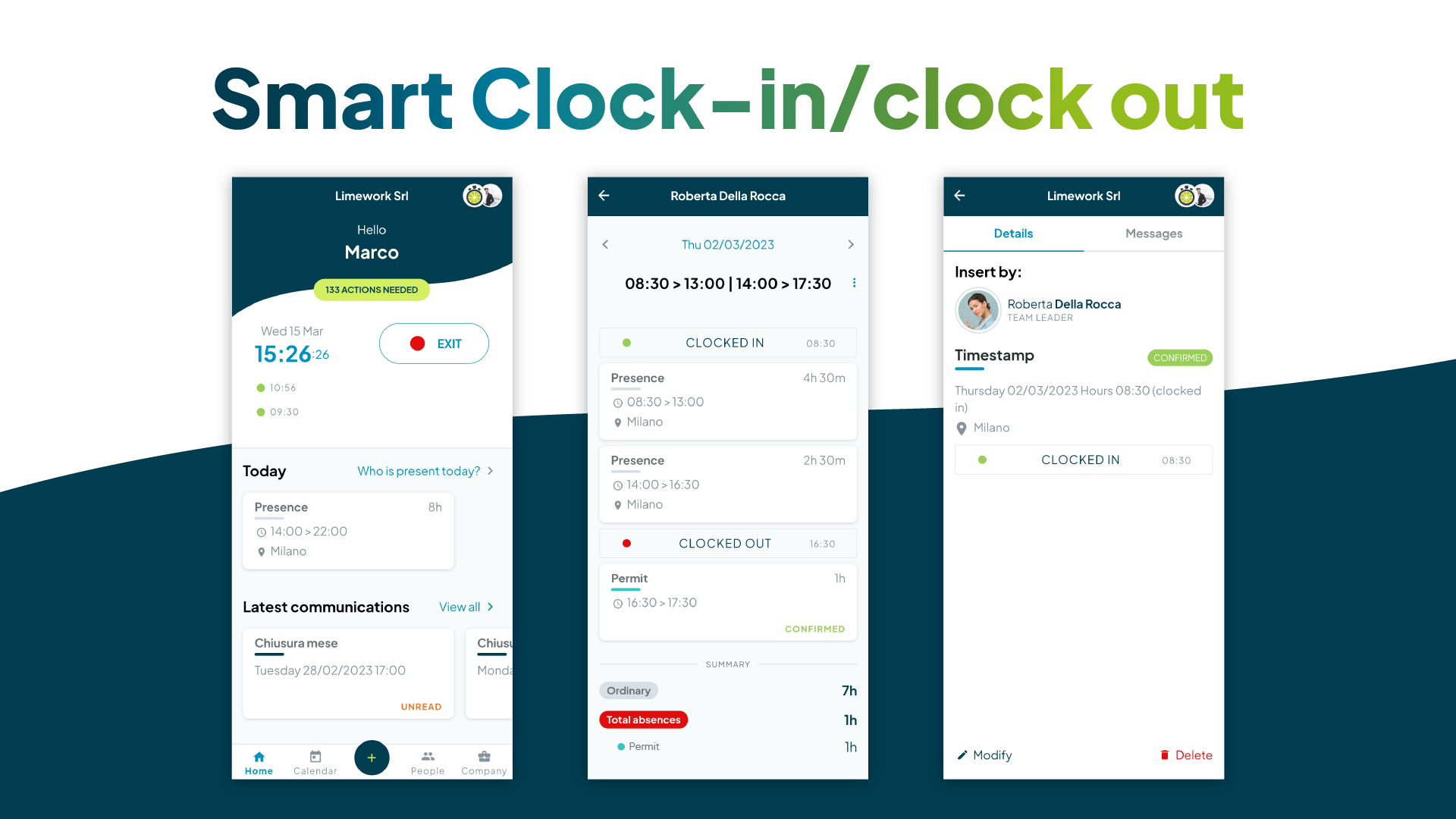The height and width of the screenshot is (819, 1456).
Task: Navigate to next day with forward arrow
Action: click(x=850, y=244)
